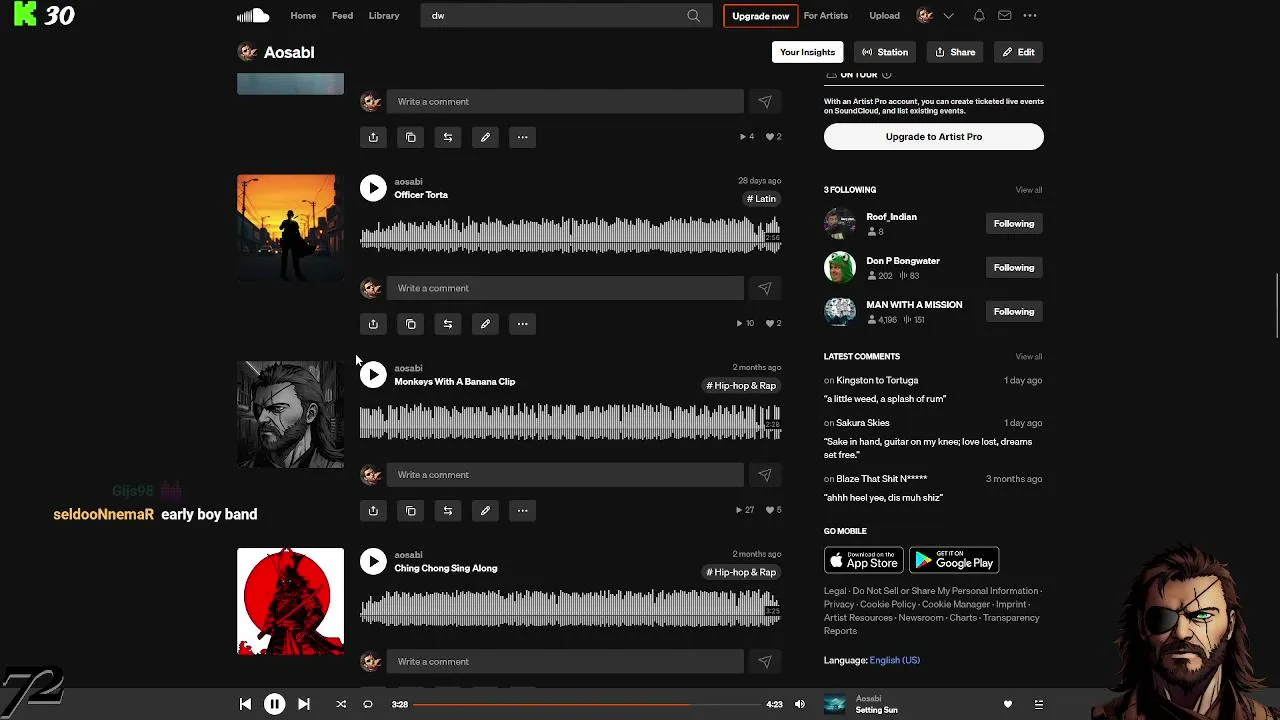This screenshot has width=1280, height=720.
Task: Unfollow MAN WITH A MISSION
Action: click(1014, 312)
